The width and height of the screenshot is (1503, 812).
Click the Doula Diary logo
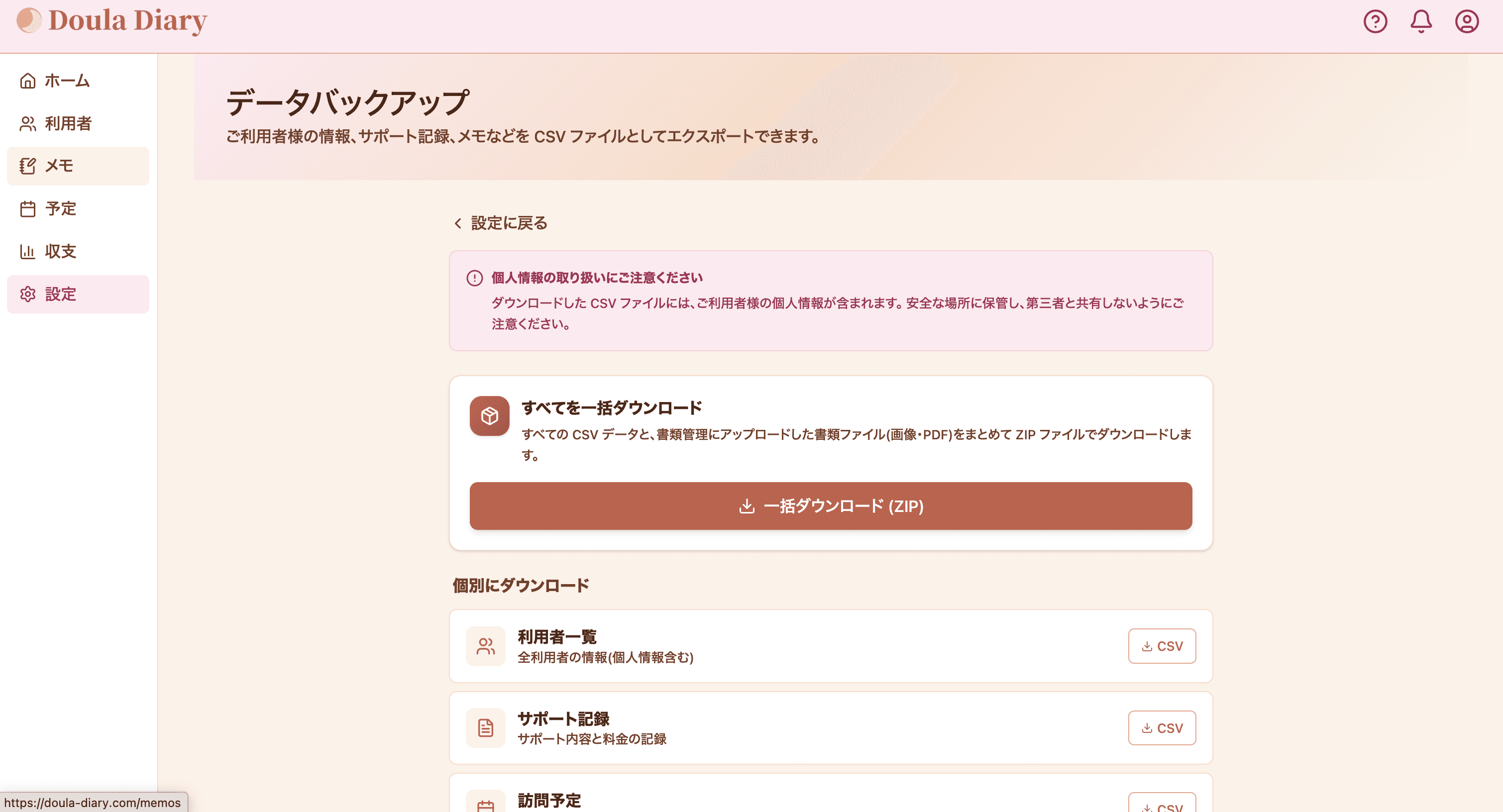coord(112,21)
